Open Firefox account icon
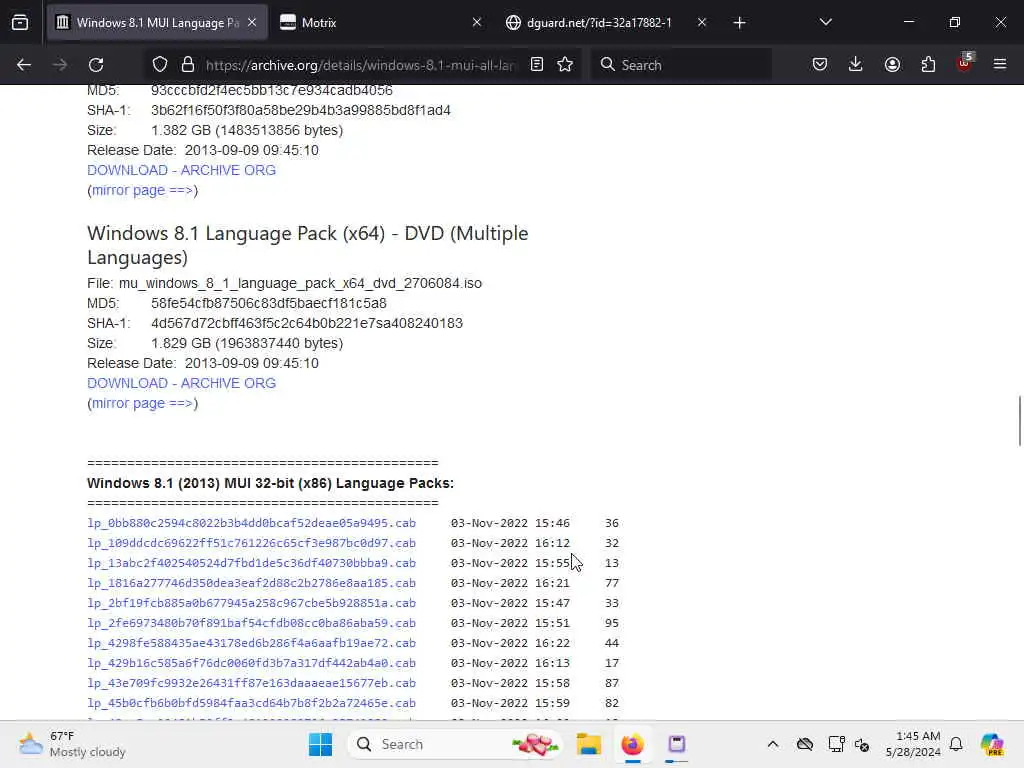1024x768 pixels. point(892,65)
